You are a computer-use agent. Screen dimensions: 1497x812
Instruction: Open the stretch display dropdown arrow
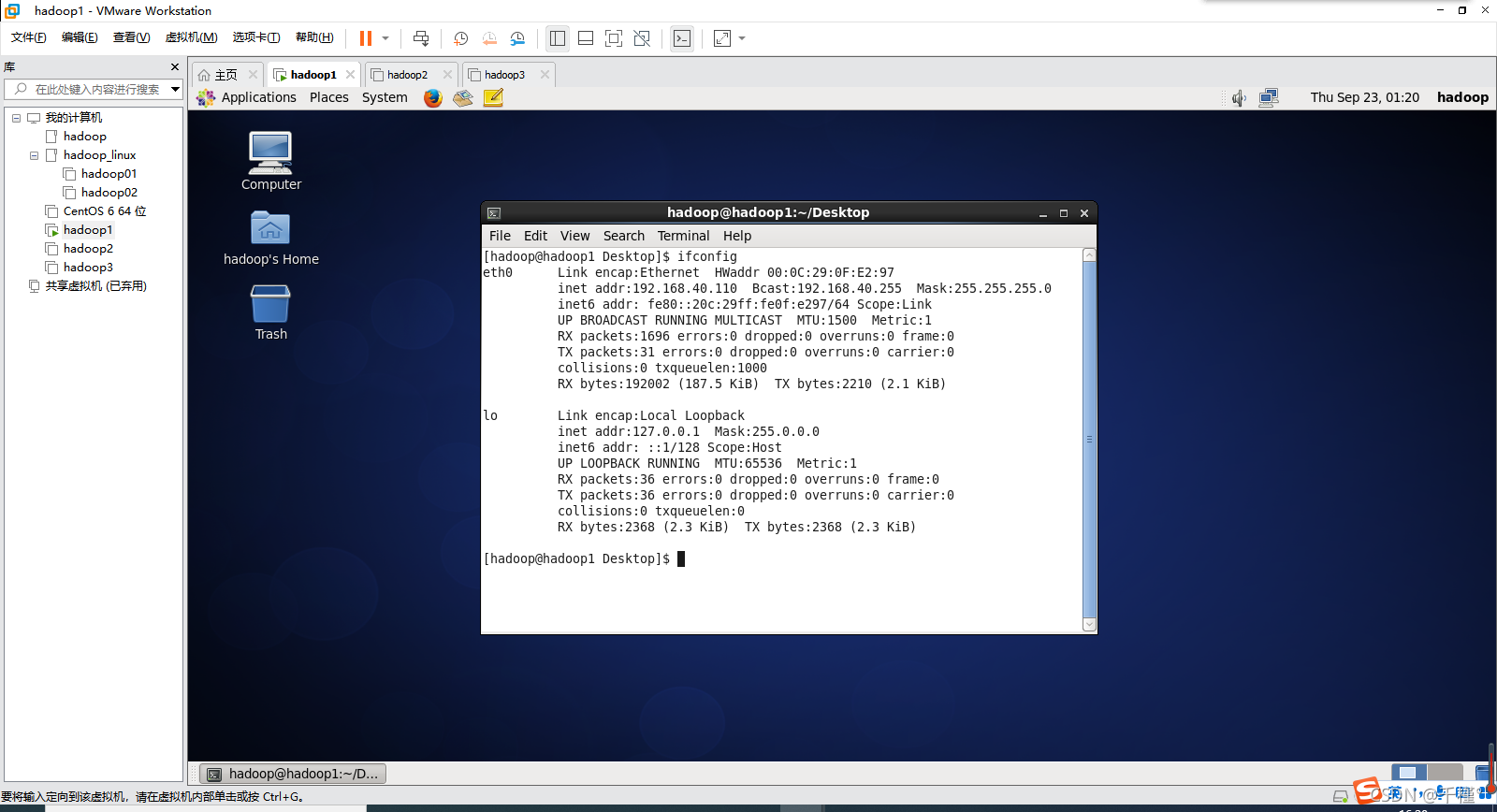pos(742,38)
